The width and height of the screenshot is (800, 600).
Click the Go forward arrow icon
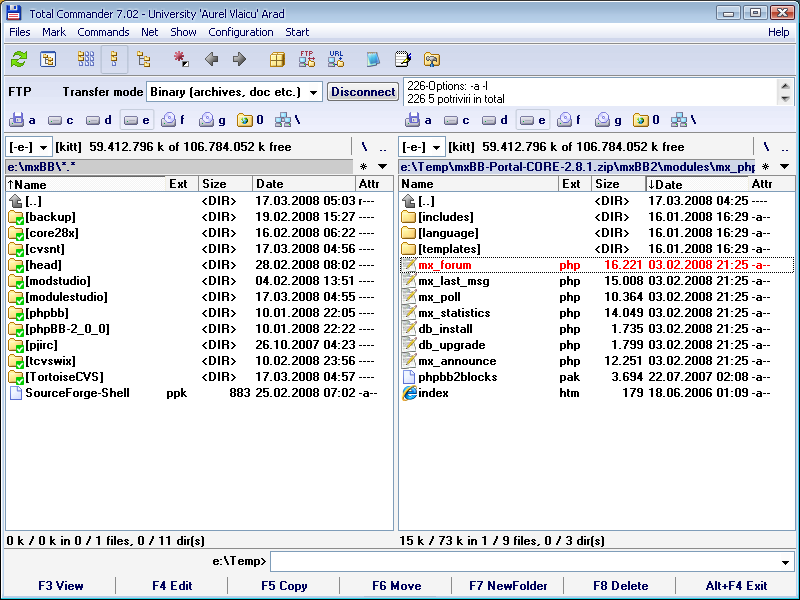[x=239, y=59]
